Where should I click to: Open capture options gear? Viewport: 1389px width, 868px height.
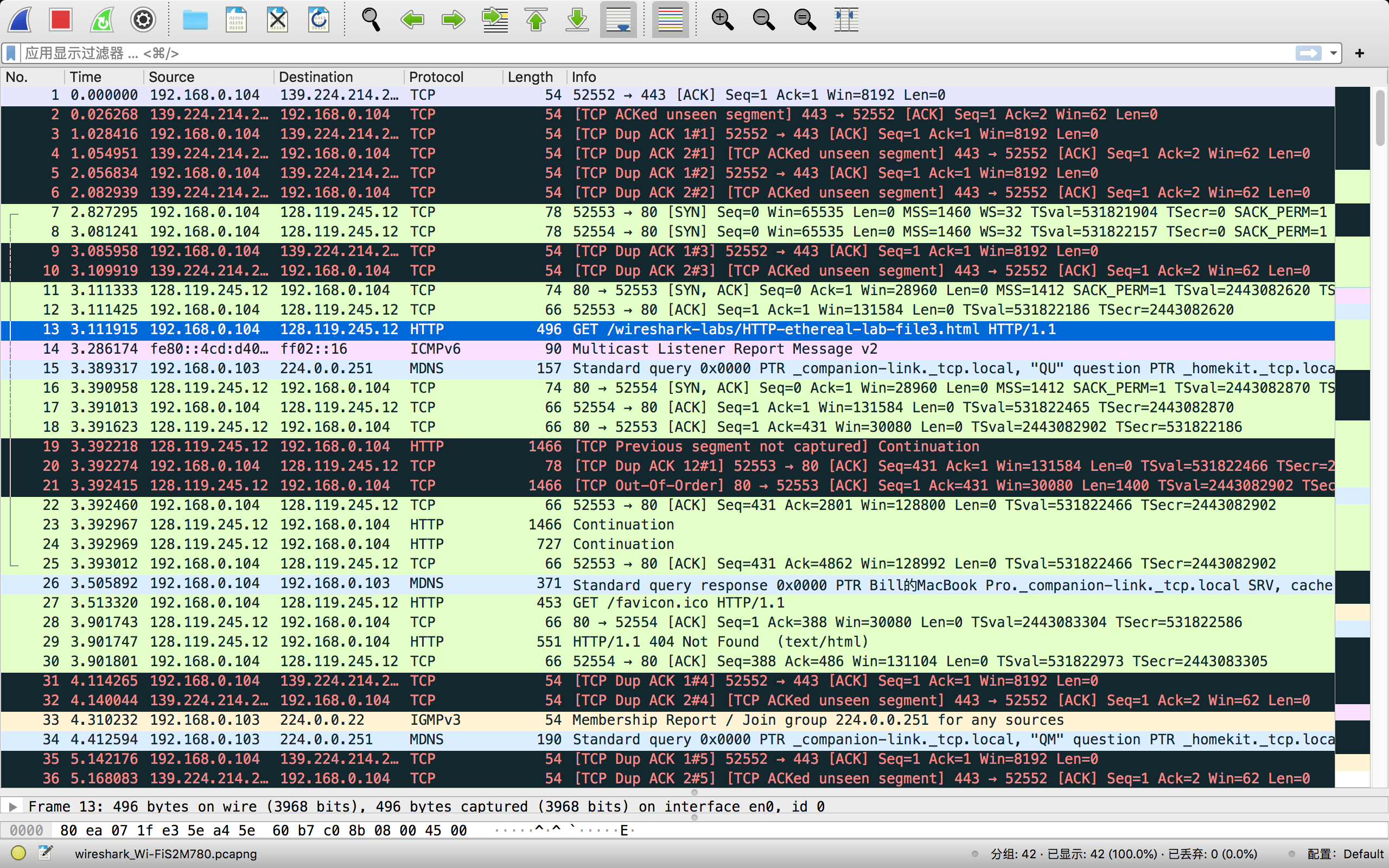coord(143,20)
